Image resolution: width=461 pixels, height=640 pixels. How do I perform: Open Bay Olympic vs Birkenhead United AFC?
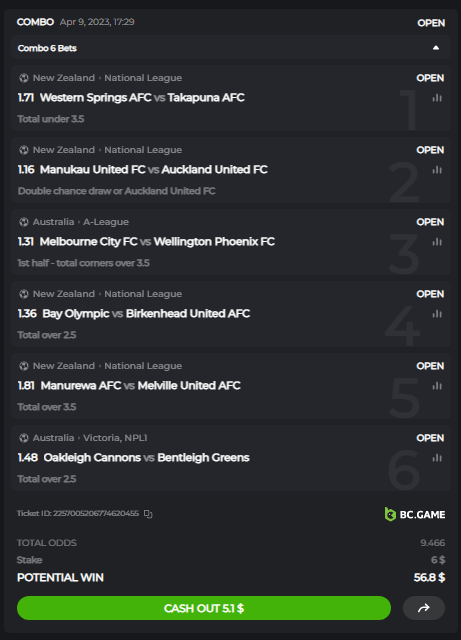coord(146,313)
